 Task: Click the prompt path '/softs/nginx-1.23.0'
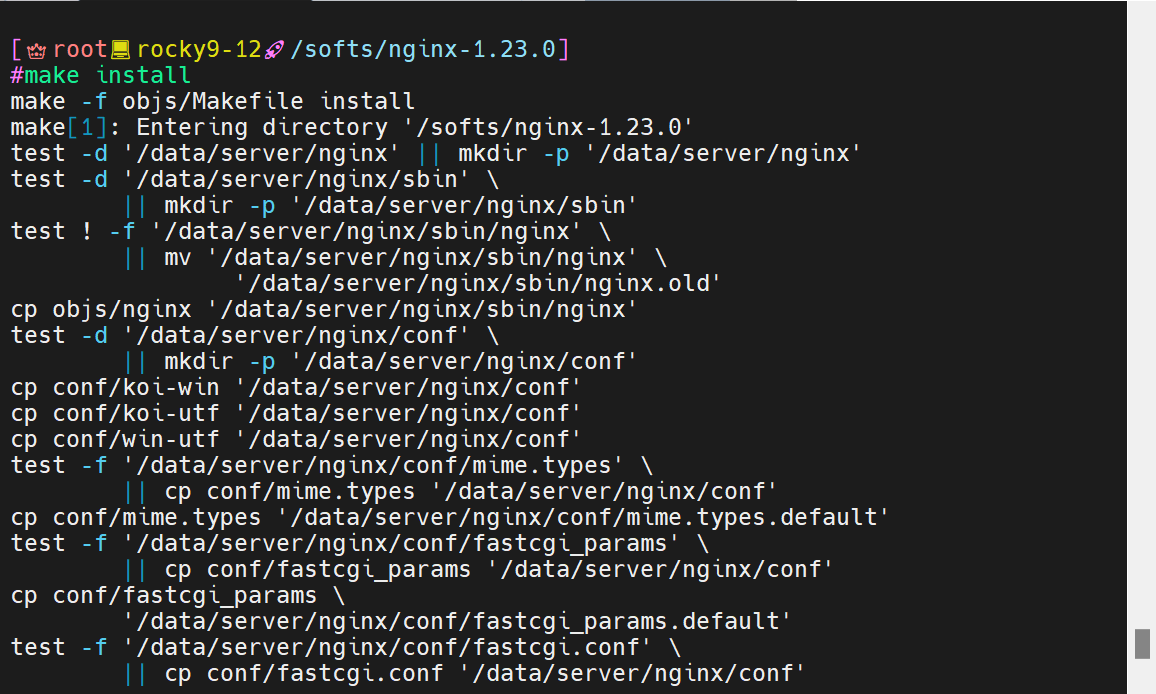423,49
